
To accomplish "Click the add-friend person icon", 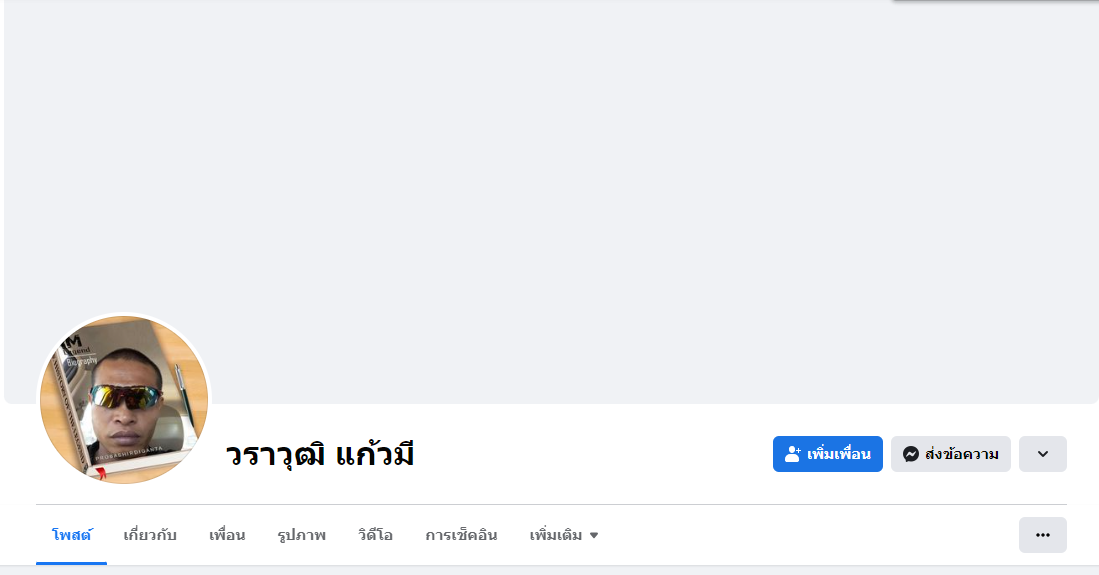I will point(793,454).
